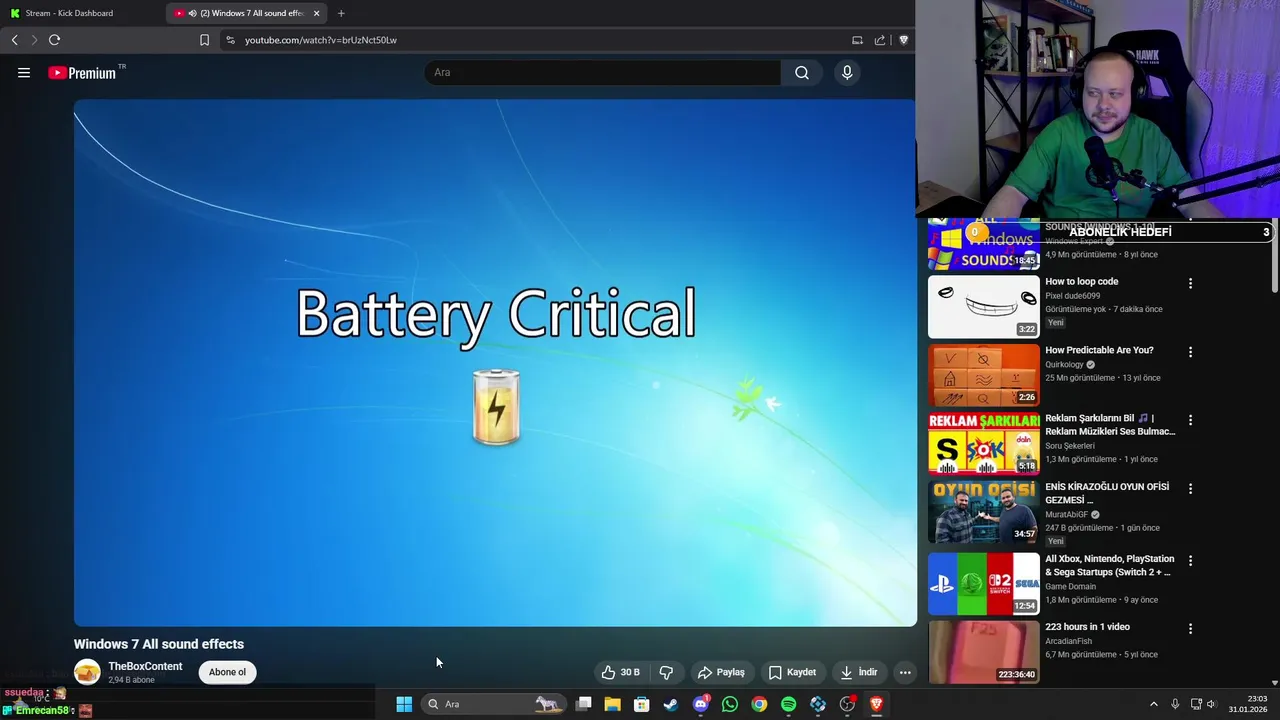
Task: Like the video (30 B)
Action: point(620,672)
